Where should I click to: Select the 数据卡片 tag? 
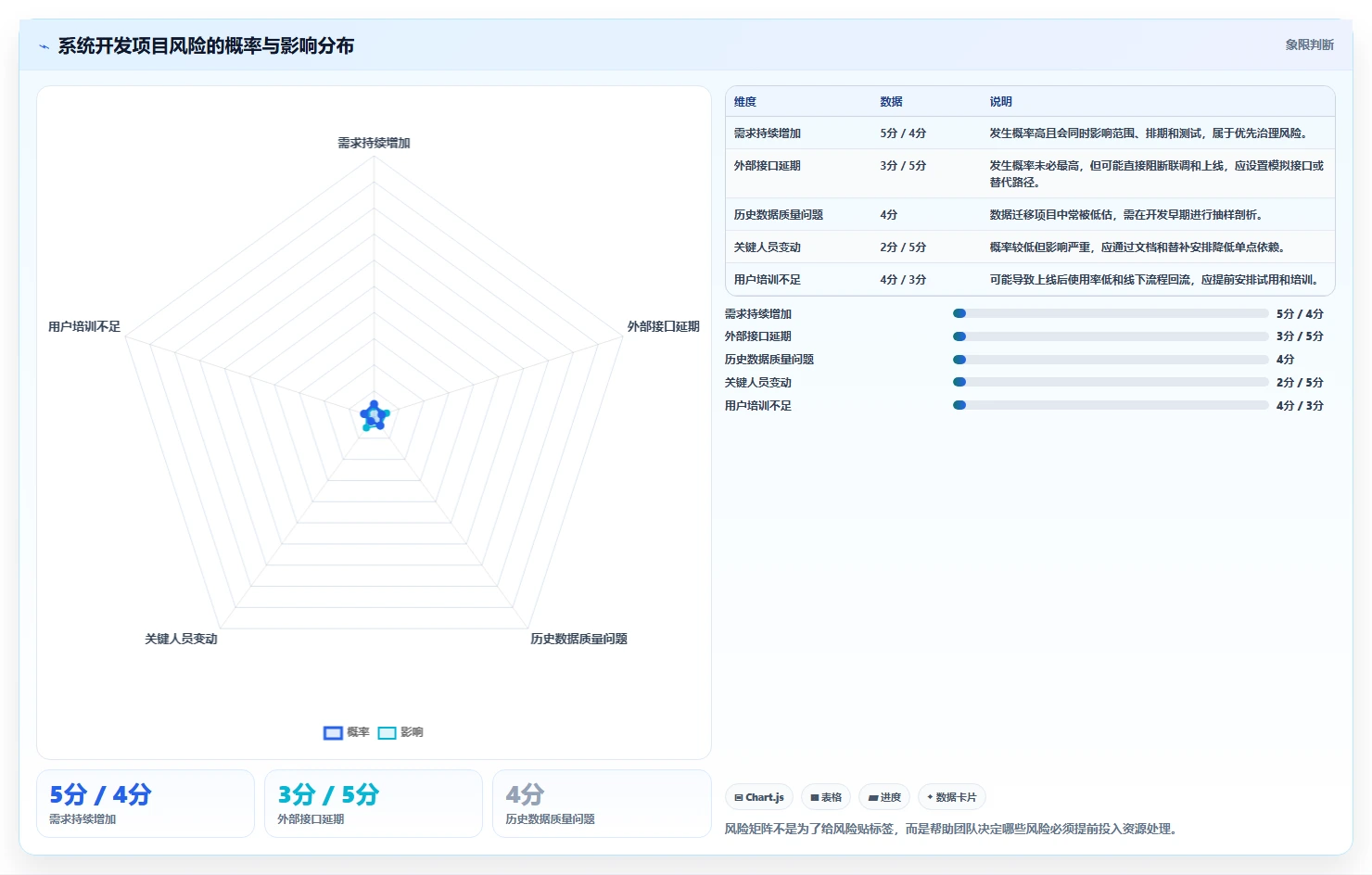pos(952,797)
